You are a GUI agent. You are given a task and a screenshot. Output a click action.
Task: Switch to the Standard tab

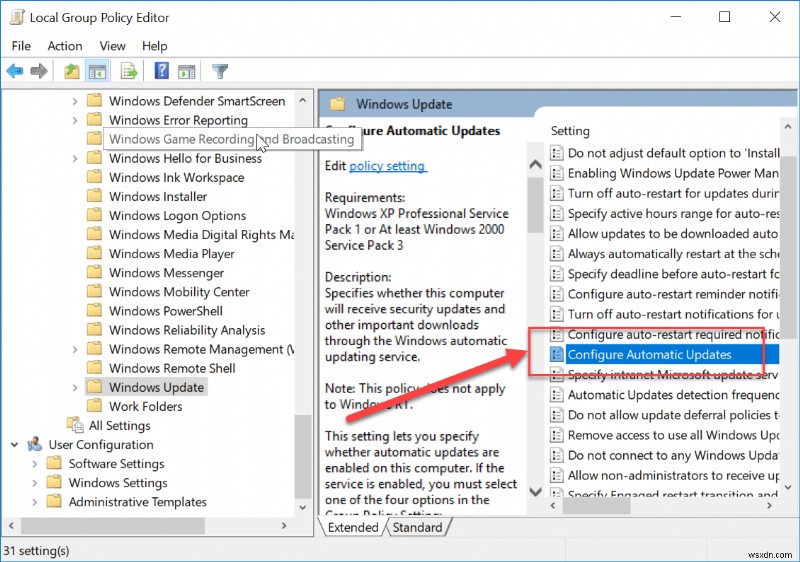tap(417, 527)
